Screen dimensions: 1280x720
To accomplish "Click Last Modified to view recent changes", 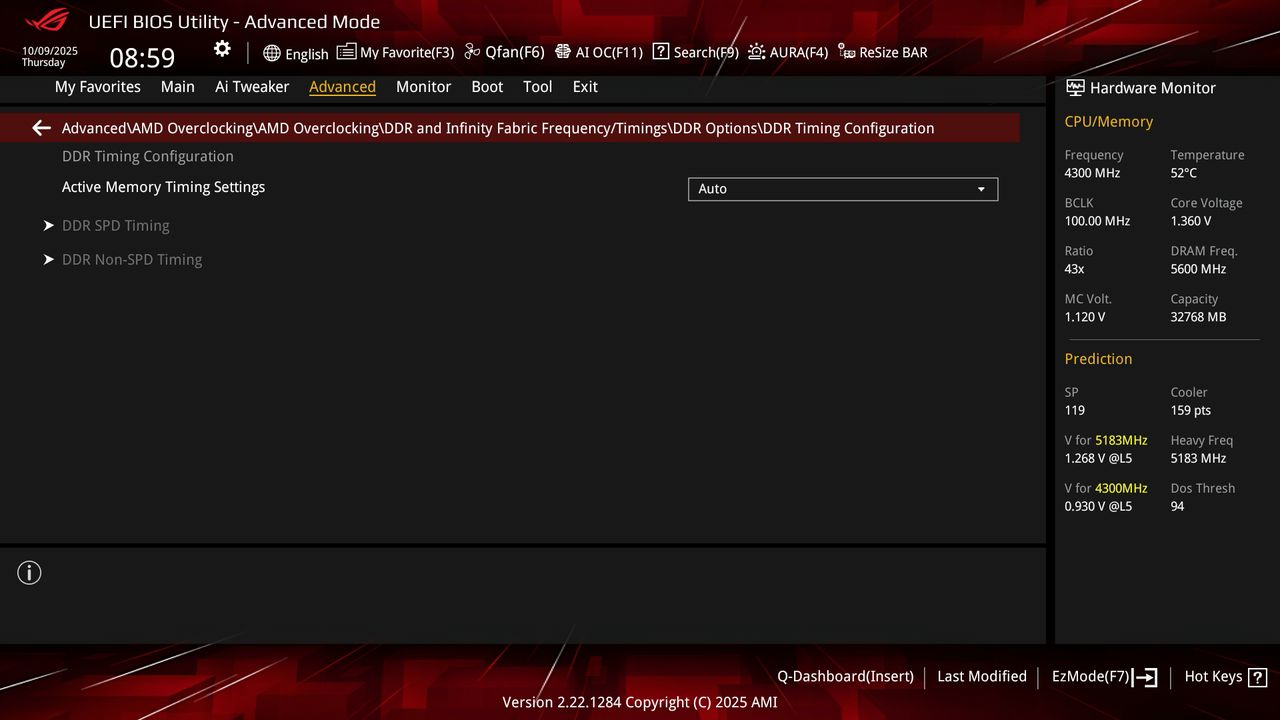I will coord(981,677).
